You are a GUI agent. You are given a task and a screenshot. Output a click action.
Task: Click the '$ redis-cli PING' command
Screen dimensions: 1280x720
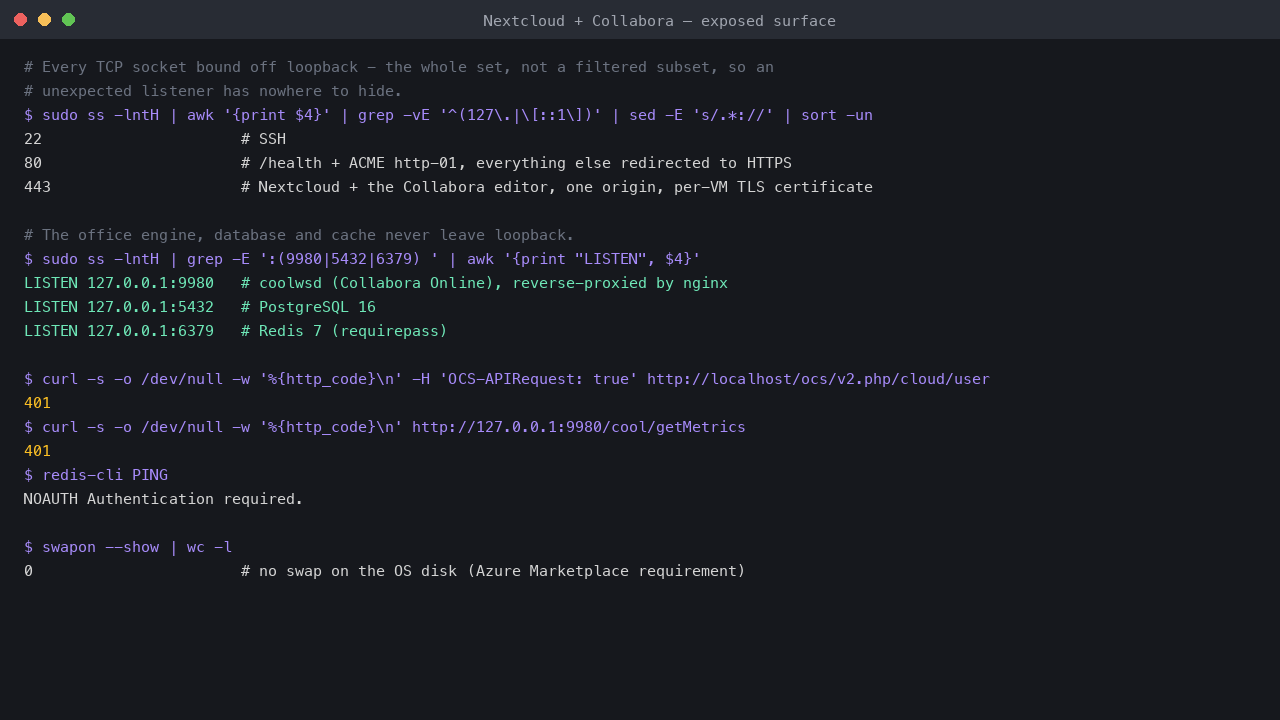coord(96,475)
